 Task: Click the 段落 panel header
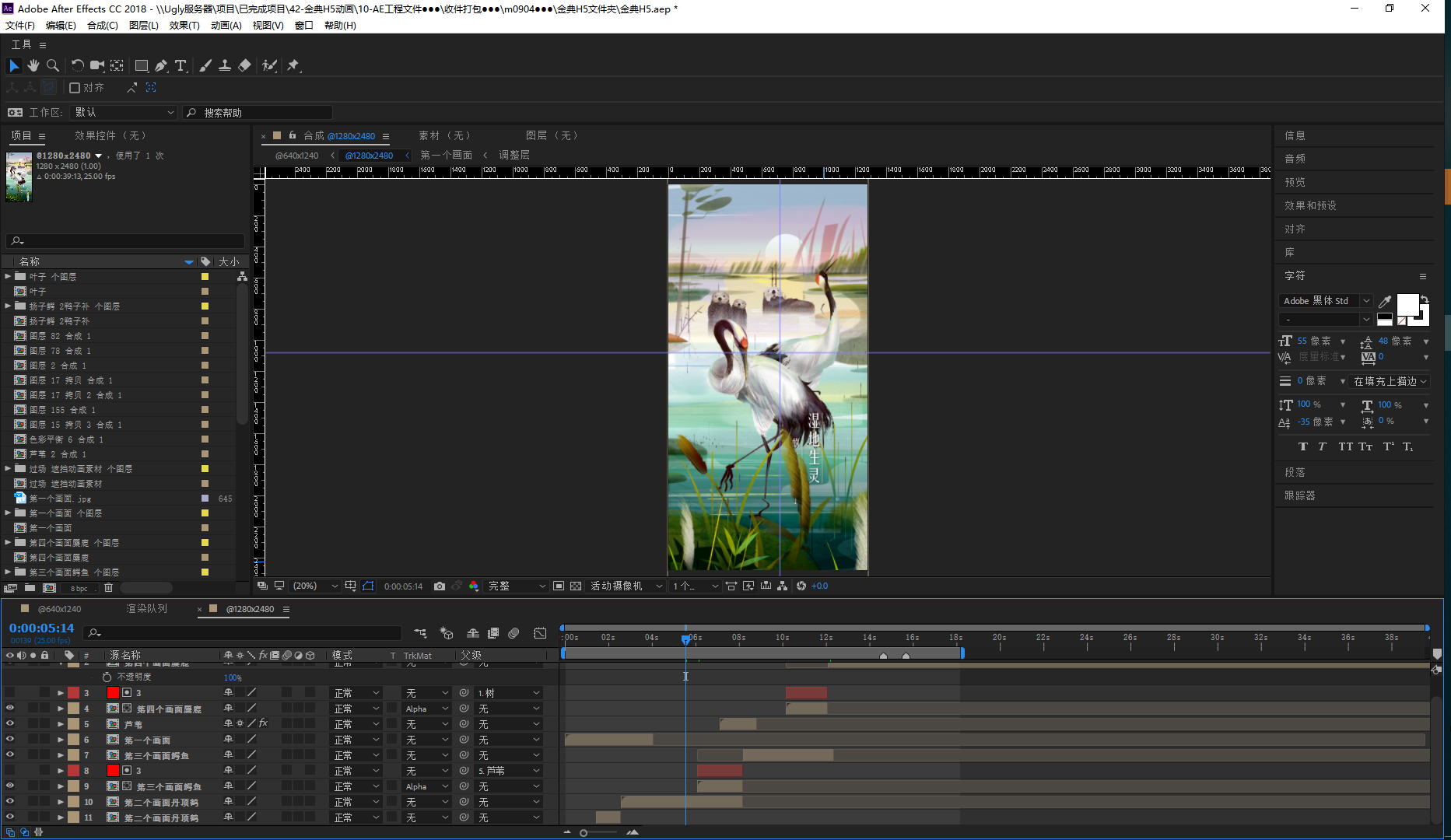1295,472
